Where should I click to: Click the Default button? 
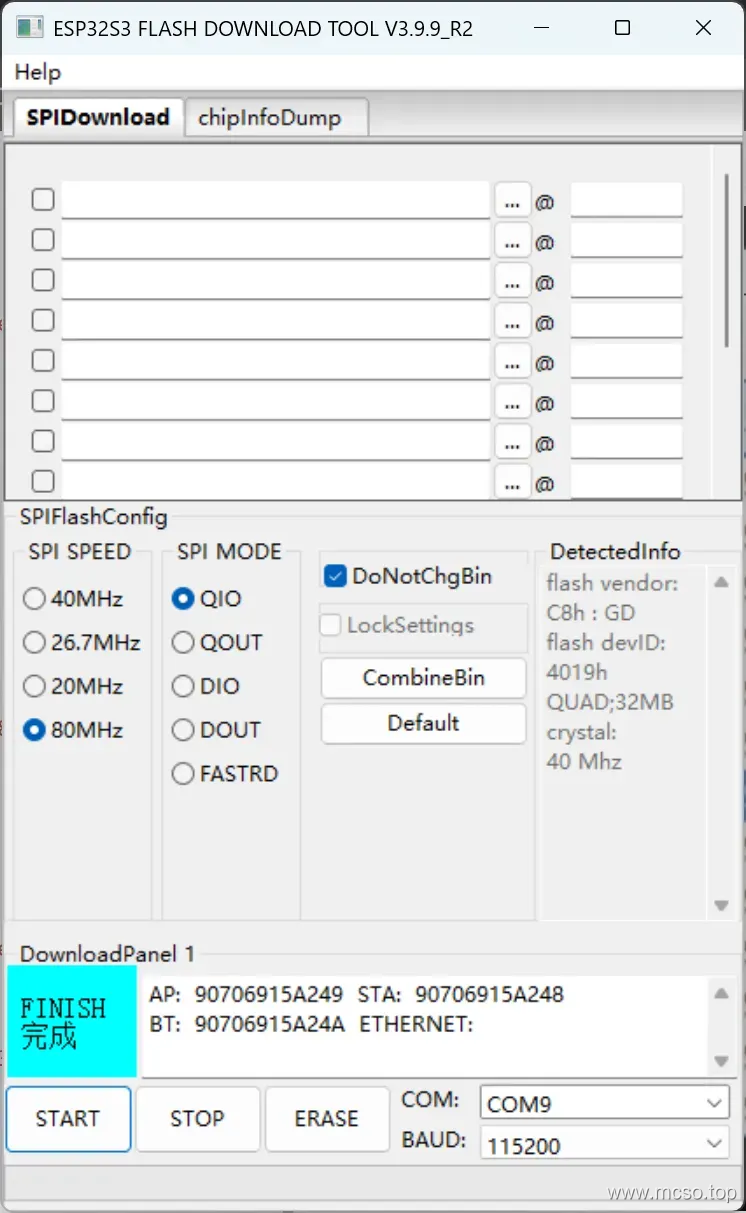[423, 723]
